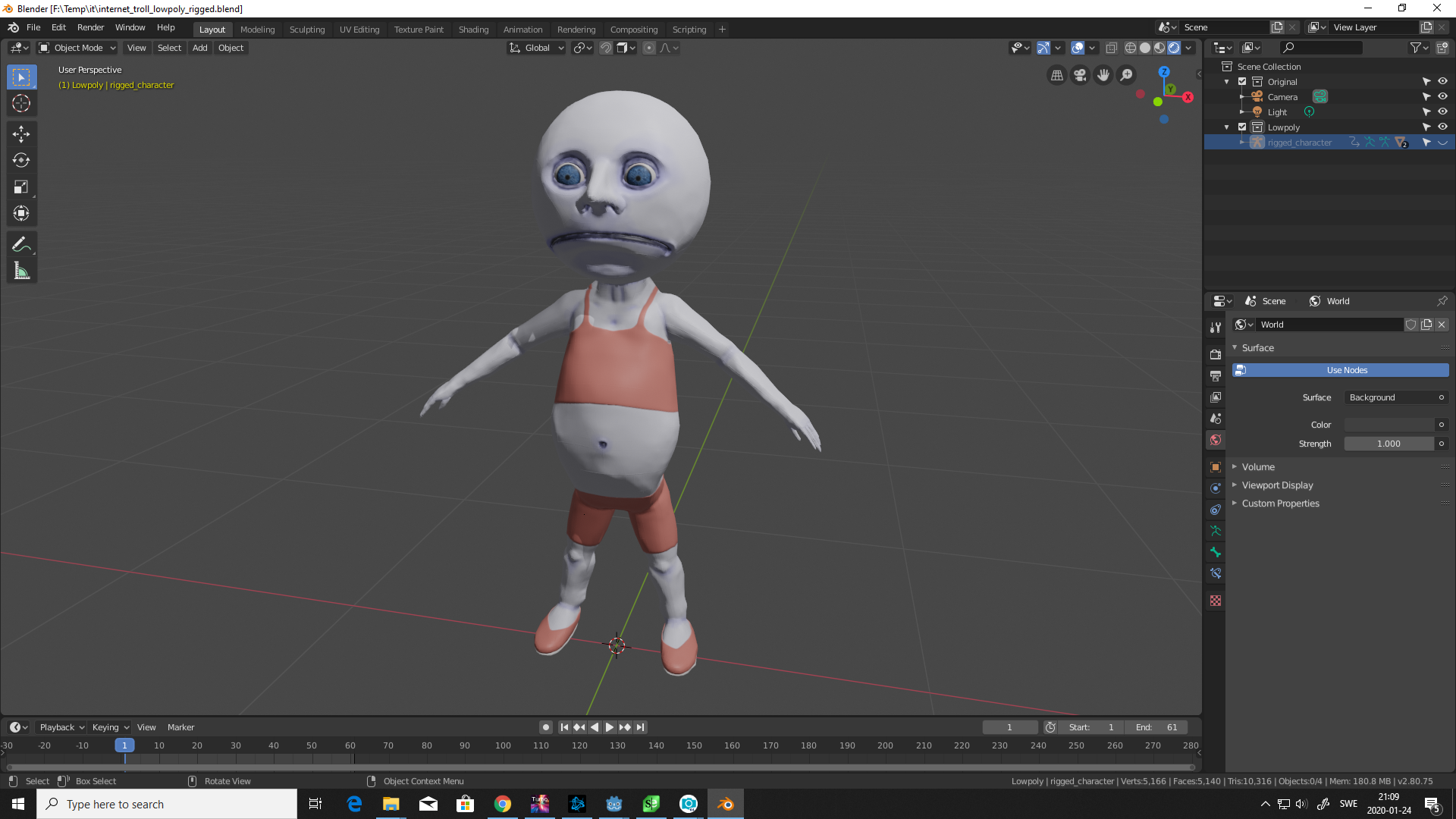Uncheck the Original collection checkbox

pyautogui.click(x=1241, y=81)
